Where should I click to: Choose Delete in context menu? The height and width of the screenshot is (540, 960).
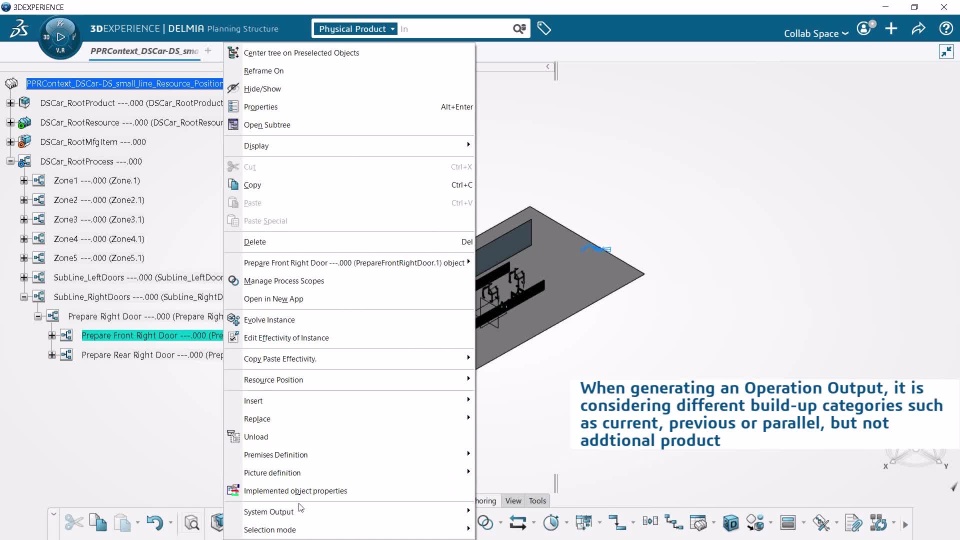tap(349, 242)
